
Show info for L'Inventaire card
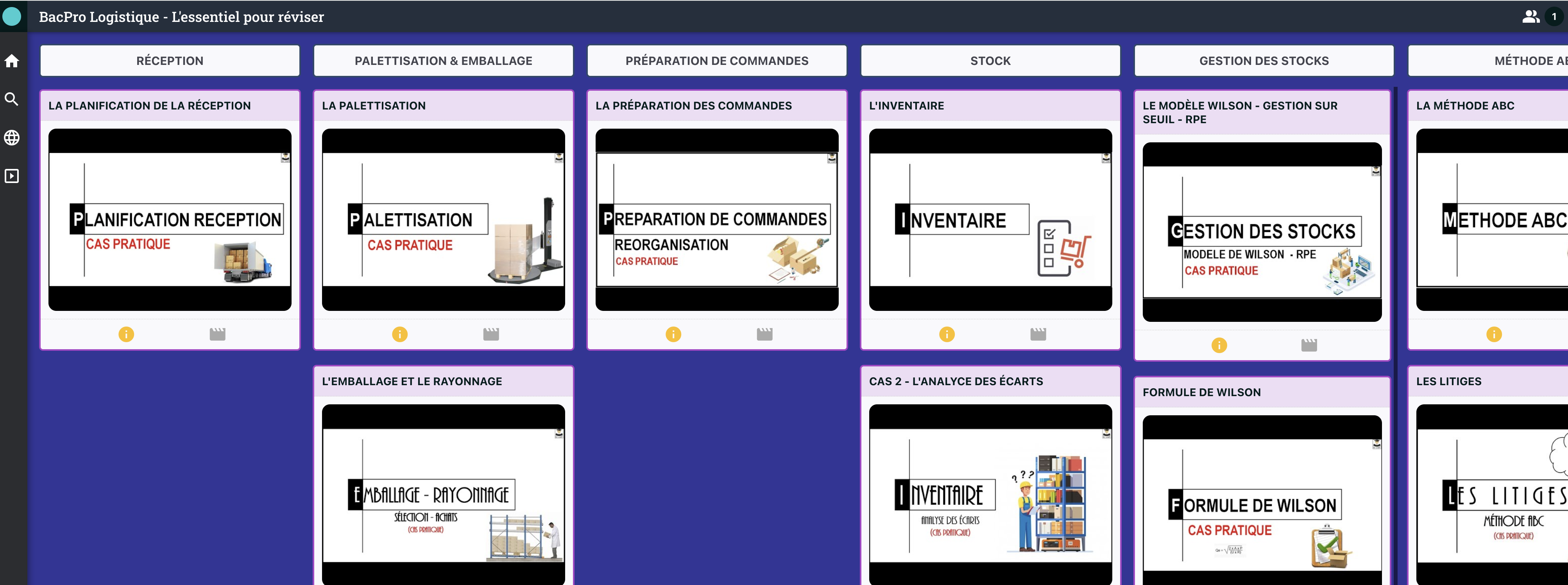(947, 334)
